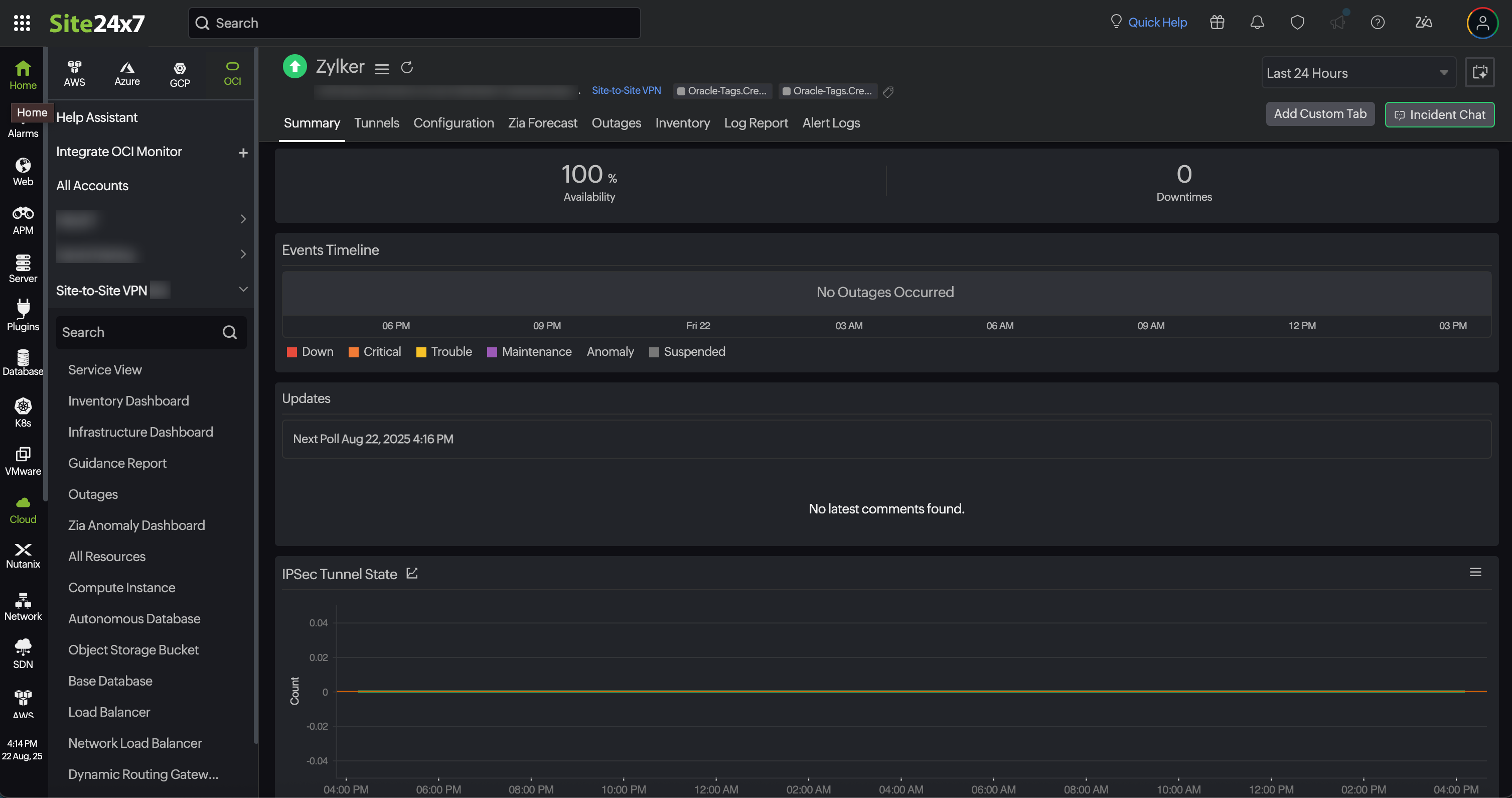Open IPSec Tunnel State chart options menu

1475,572
